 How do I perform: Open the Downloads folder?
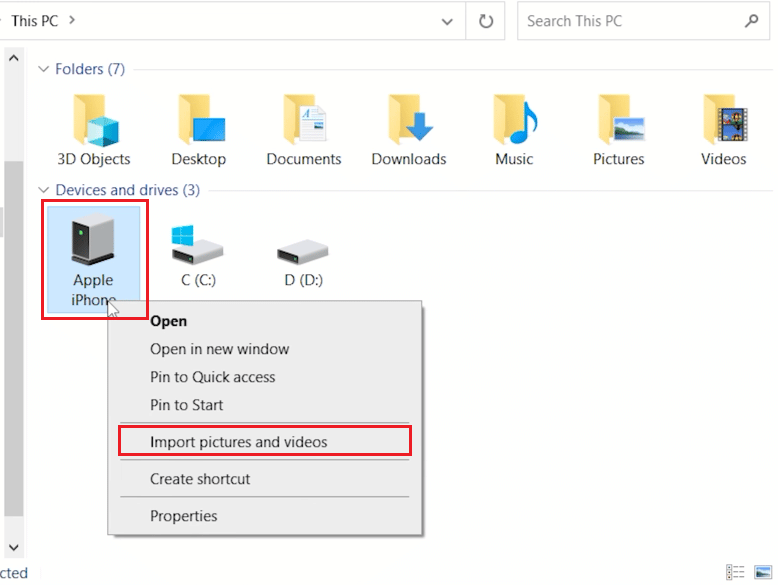click(409, 130)
